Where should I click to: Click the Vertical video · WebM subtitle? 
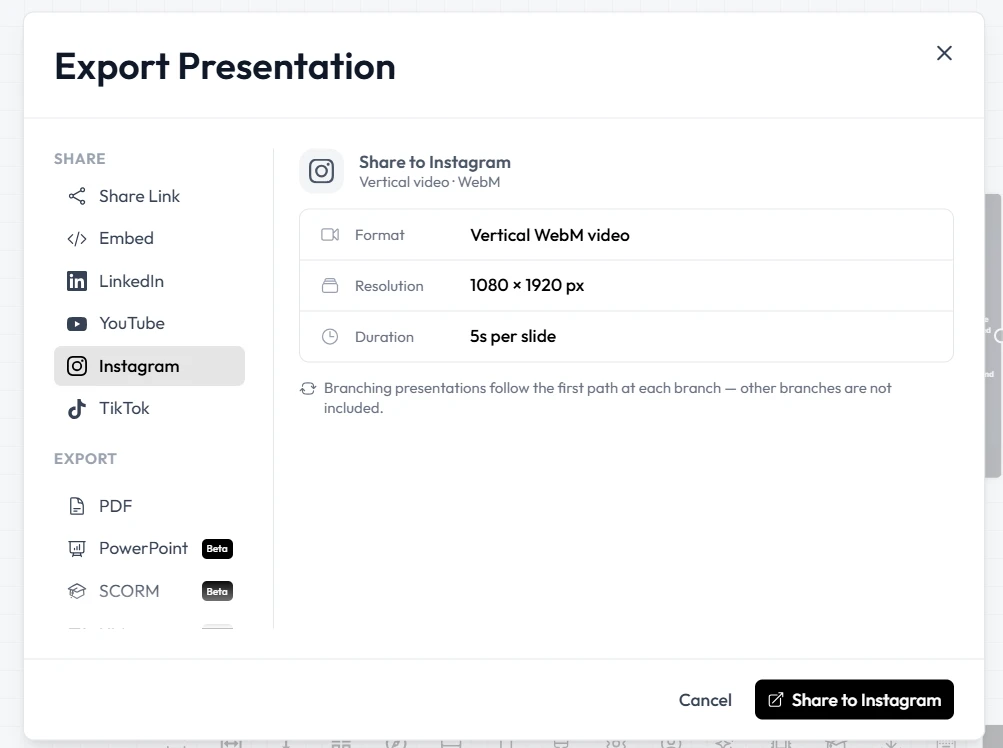coord(430,182)
